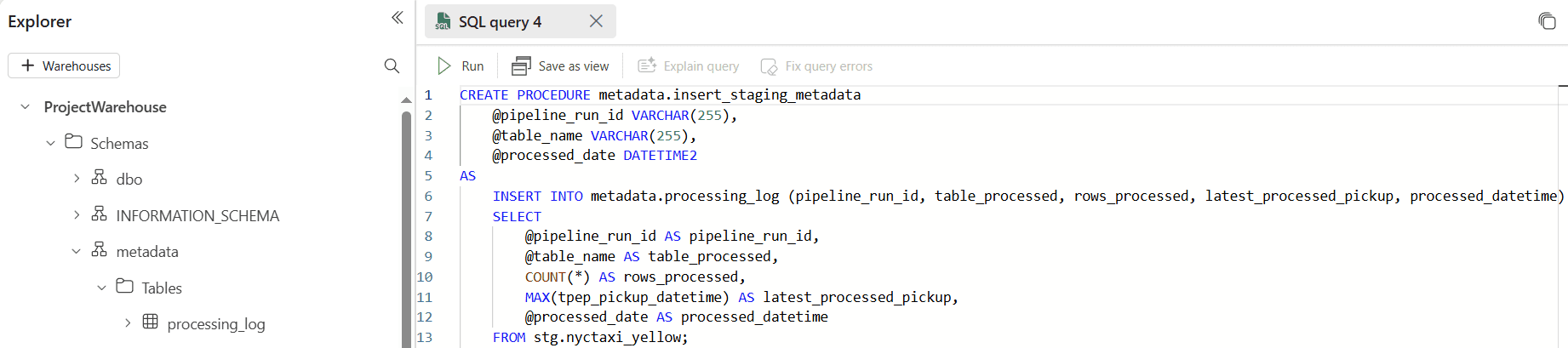Select the Tables folder label
Screen dimensions: 1568x348
(x=162, y=288)
